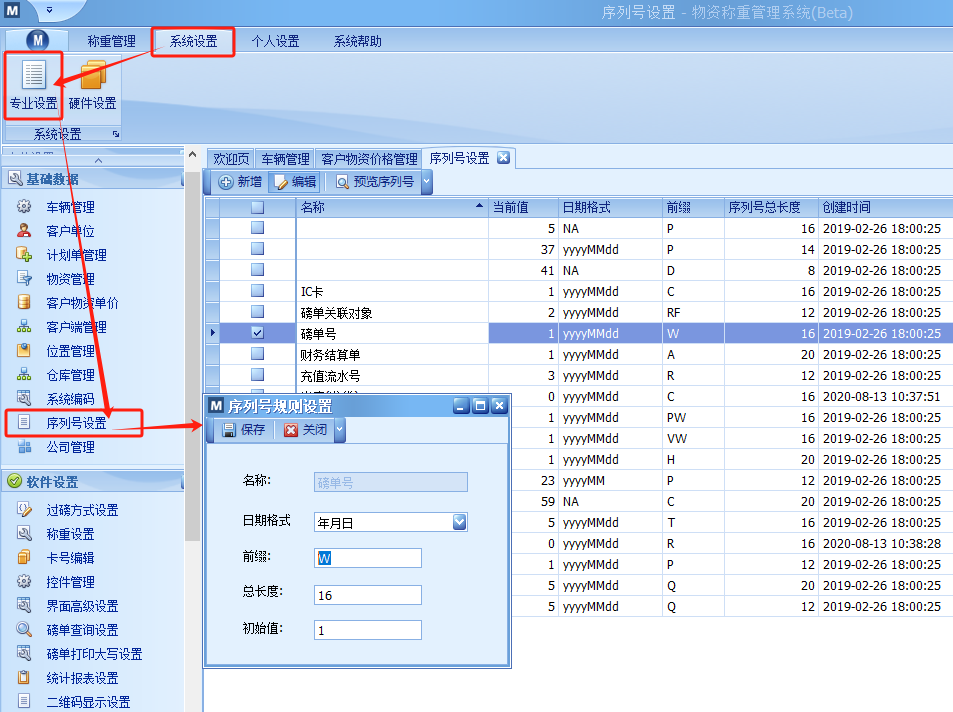Toggle the select-all checkbox in the table header
The image size is (953, 712).
258,207
